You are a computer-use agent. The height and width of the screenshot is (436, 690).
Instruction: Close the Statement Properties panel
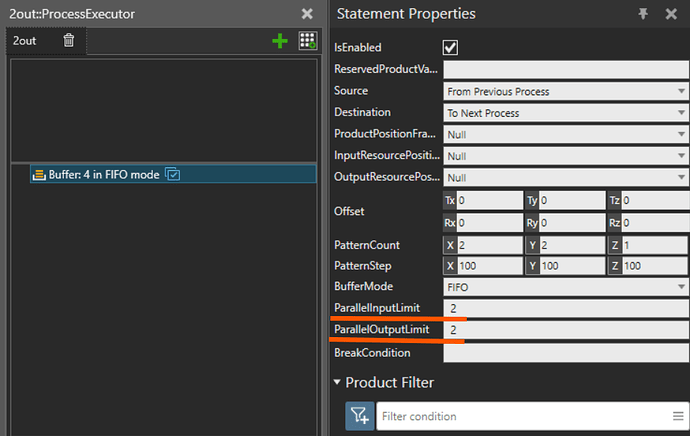pos(671,14)
